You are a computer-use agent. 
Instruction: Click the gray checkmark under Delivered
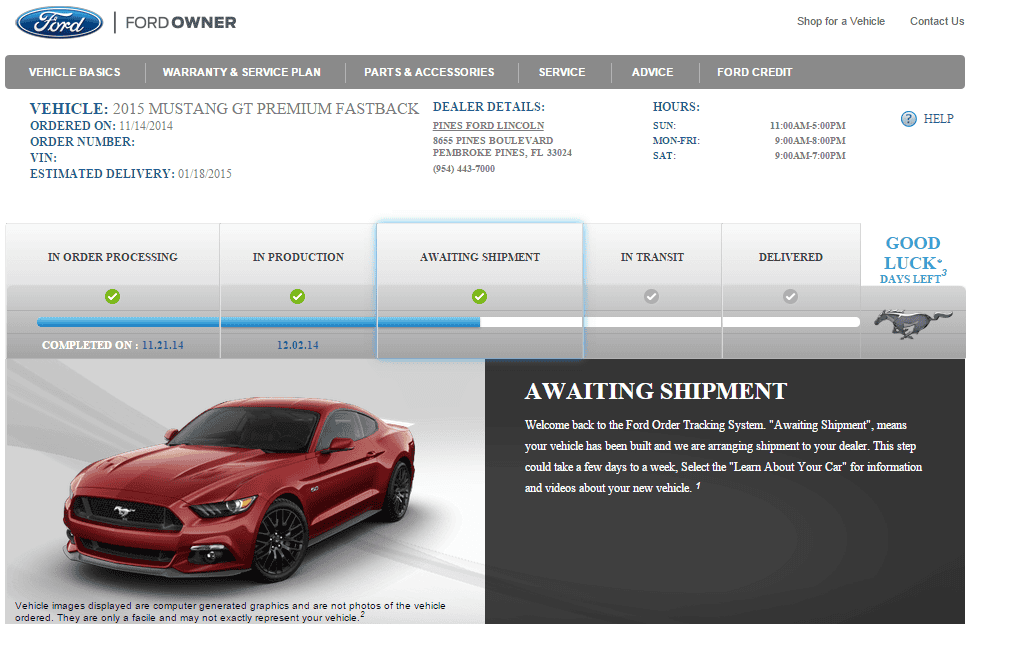click(790, 296)
